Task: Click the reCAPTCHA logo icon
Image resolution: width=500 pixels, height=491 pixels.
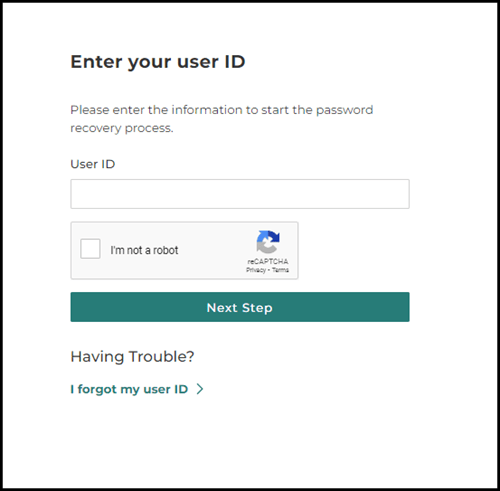Action: 268,242
